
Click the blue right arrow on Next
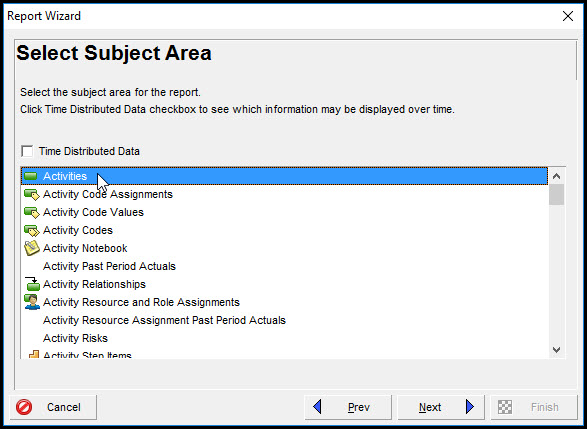[x=470, y=407]
